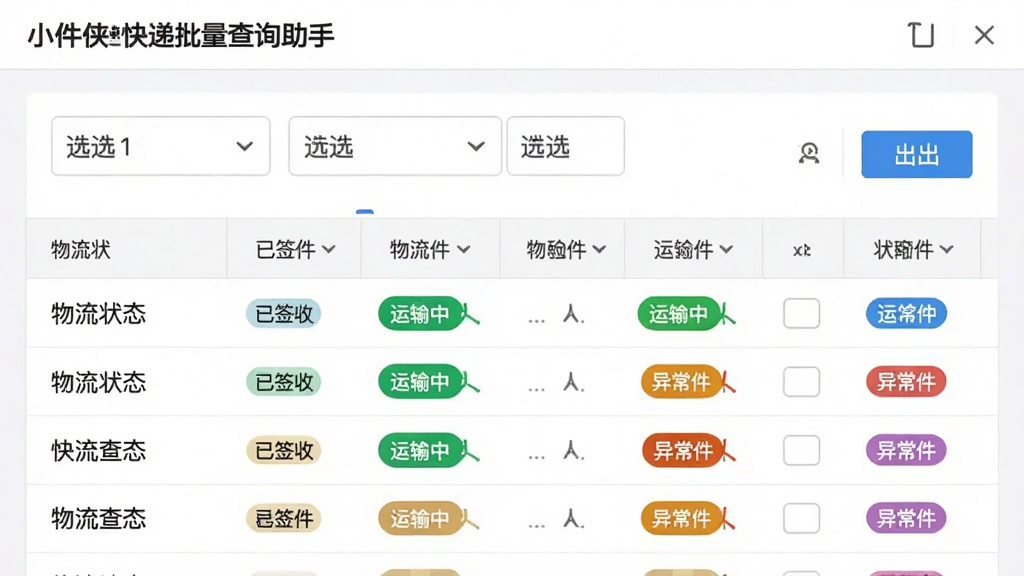Viewport: 1024px width, 576px height.
Task: Tick the checkbox in the second 物流状态 row
Action: [x=801, y=381]
